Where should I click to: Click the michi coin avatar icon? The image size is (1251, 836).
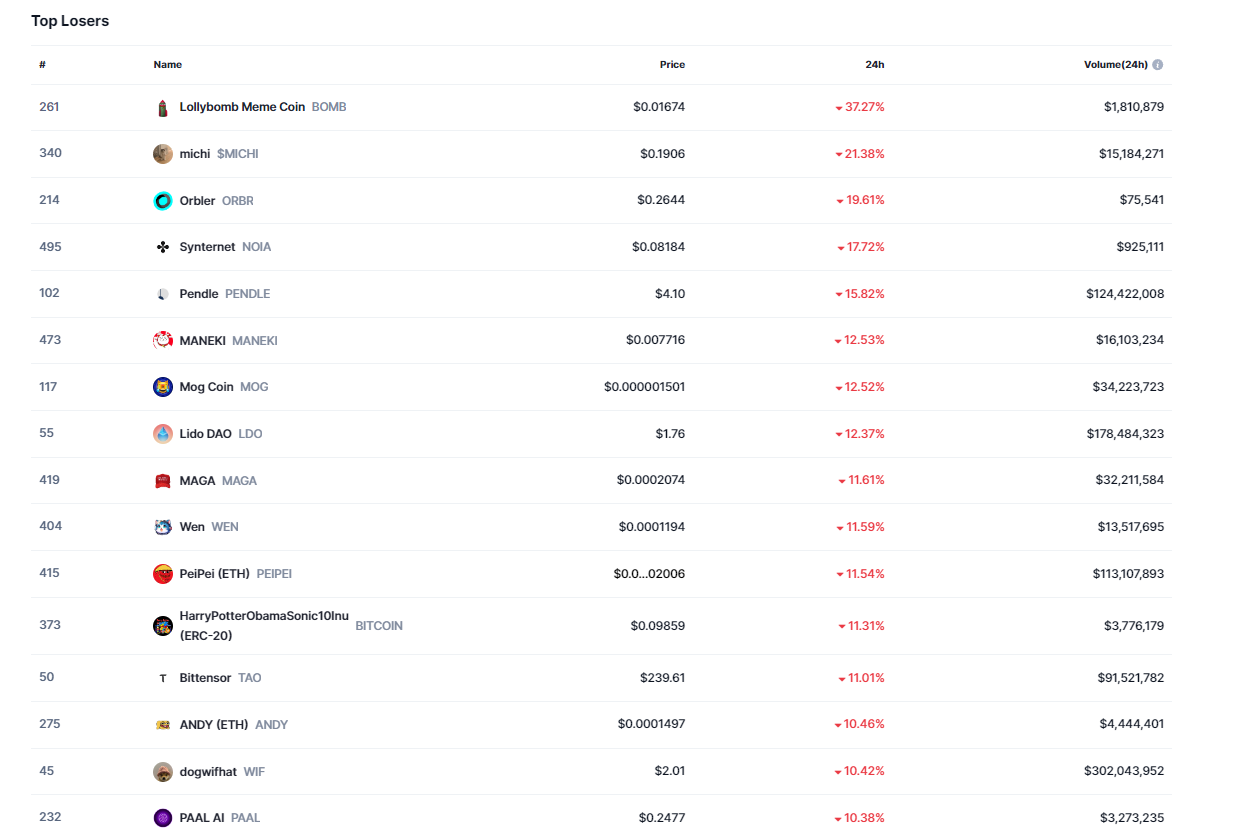(163, 154)
